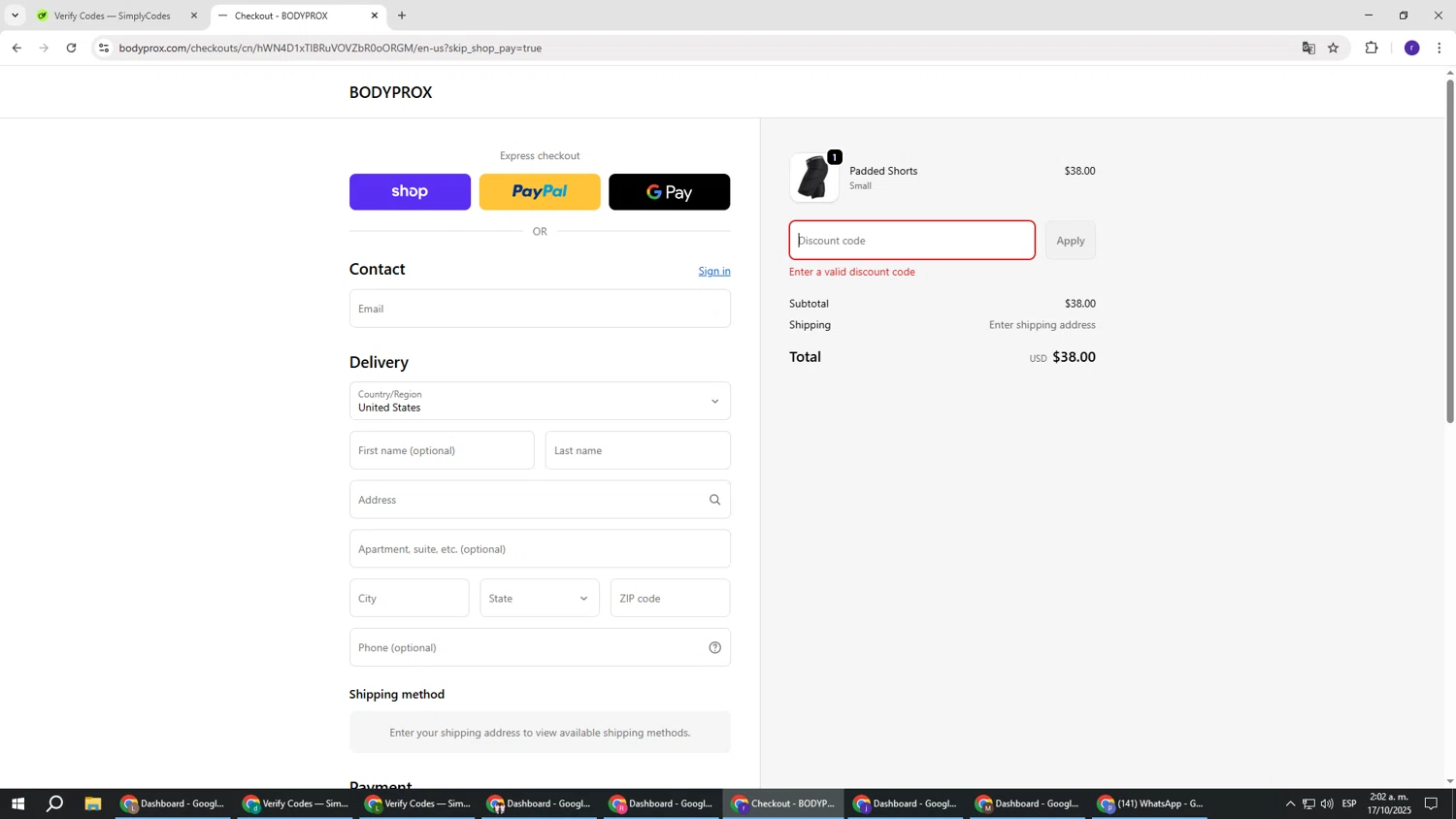1456x819 pixels.
Task: Click the City field
Action: click(410, 598)
